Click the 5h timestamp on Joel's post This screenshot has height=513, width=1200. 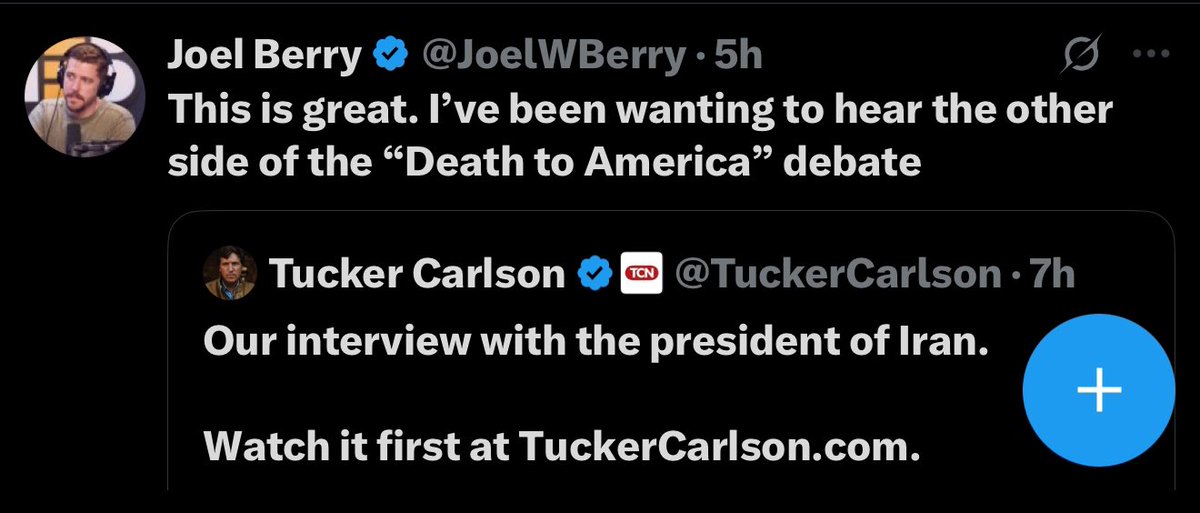[x=736, y=58]
